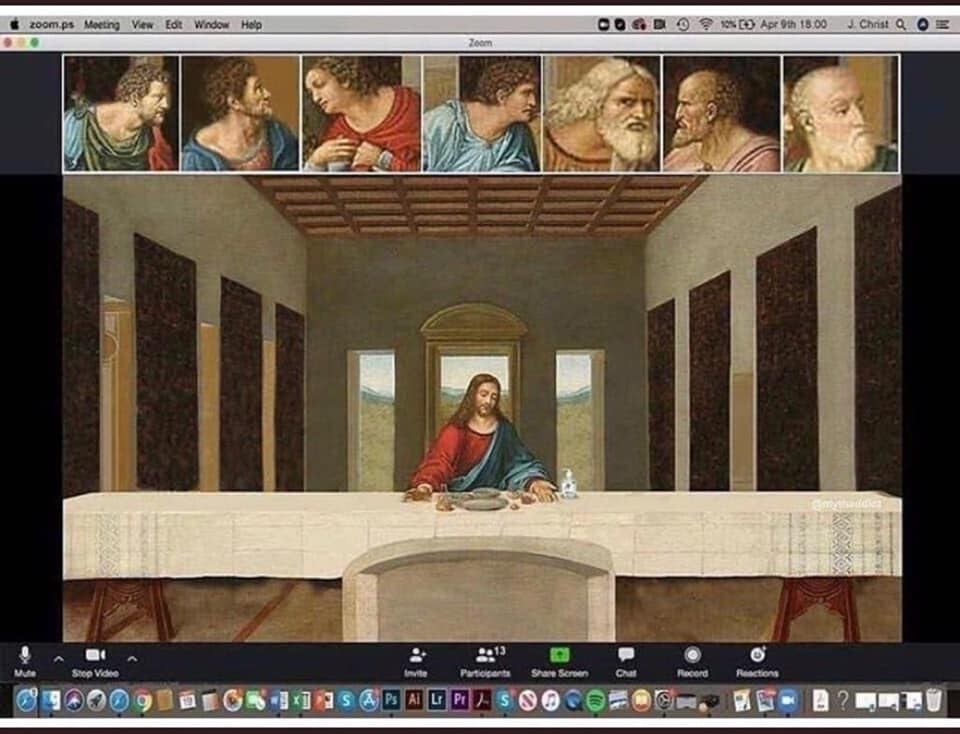Click the Siri icon in menu bar

coord(923,24)
